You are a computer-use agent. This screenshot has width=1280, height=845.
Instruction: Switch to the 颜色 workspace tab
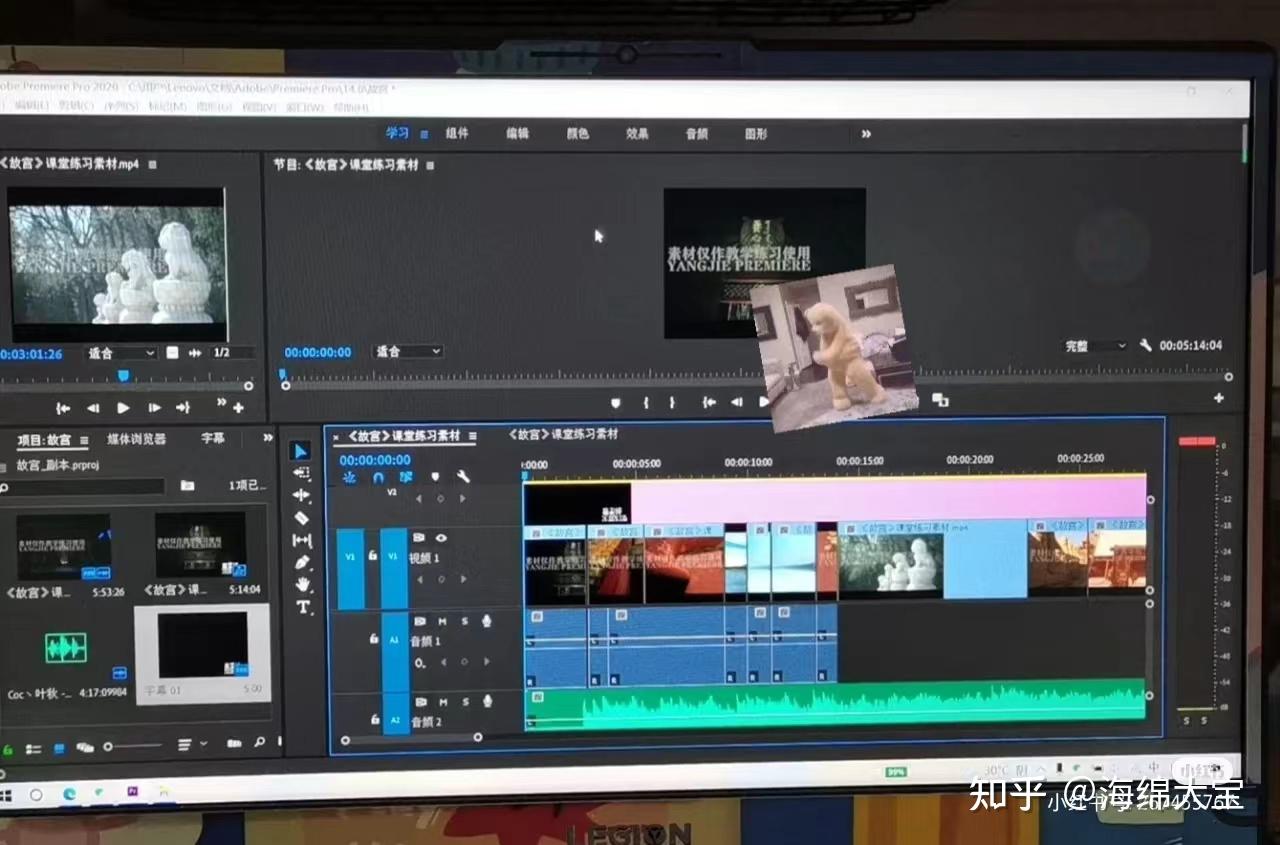point(578,134)
